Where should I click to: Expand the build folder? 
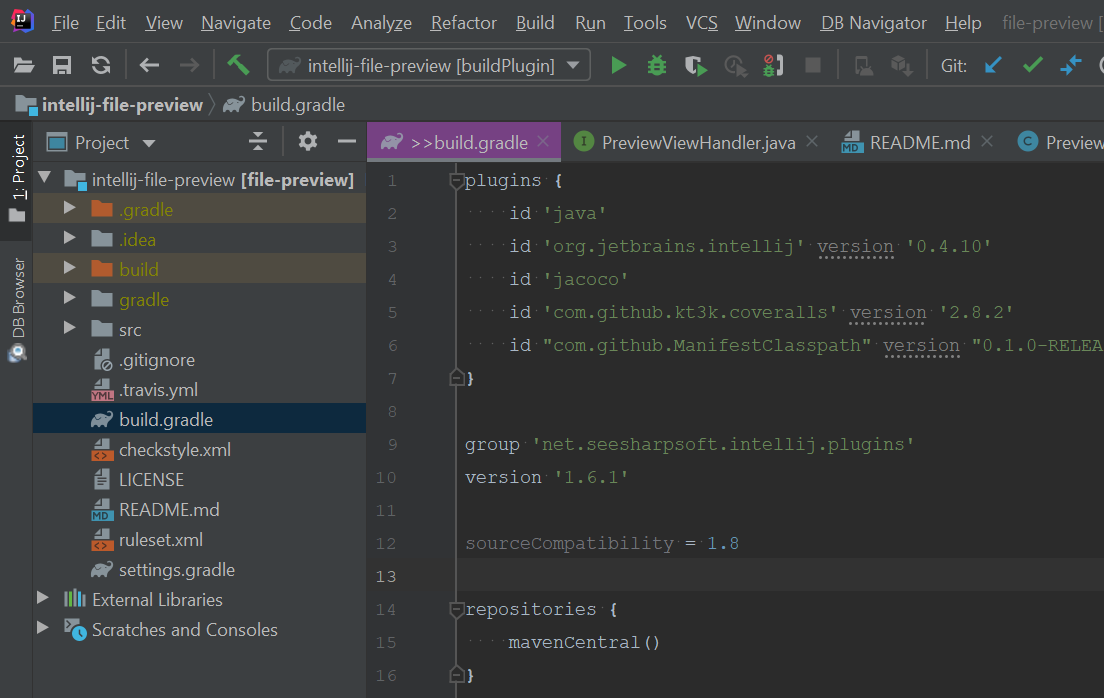click(x=69, y=268)
